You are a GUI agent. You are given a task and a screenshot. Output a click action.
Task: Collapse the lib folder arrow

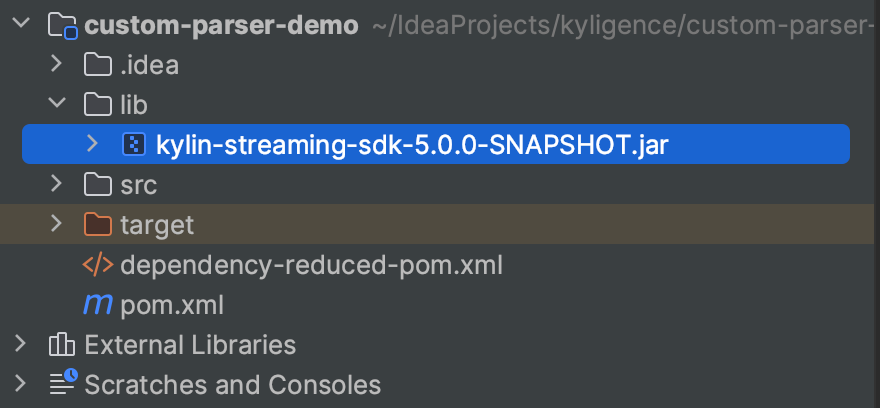point(57,104)
